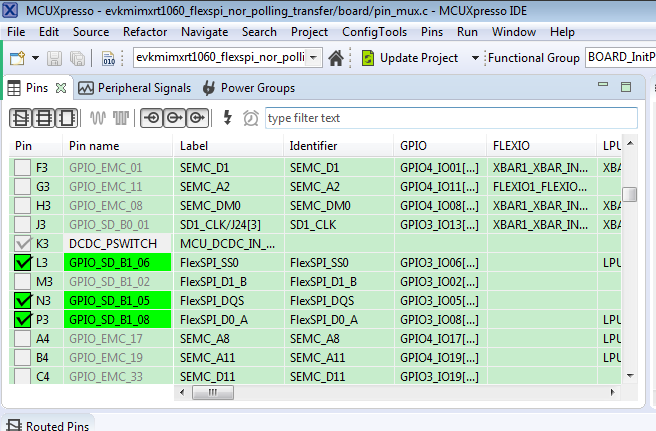Image resolution: width=656 pixels, height=431 pixels.
Task: Select the GPIO_SD_B1_06 pin name cell
Action: pyautogui.click(x=118, y=262)
